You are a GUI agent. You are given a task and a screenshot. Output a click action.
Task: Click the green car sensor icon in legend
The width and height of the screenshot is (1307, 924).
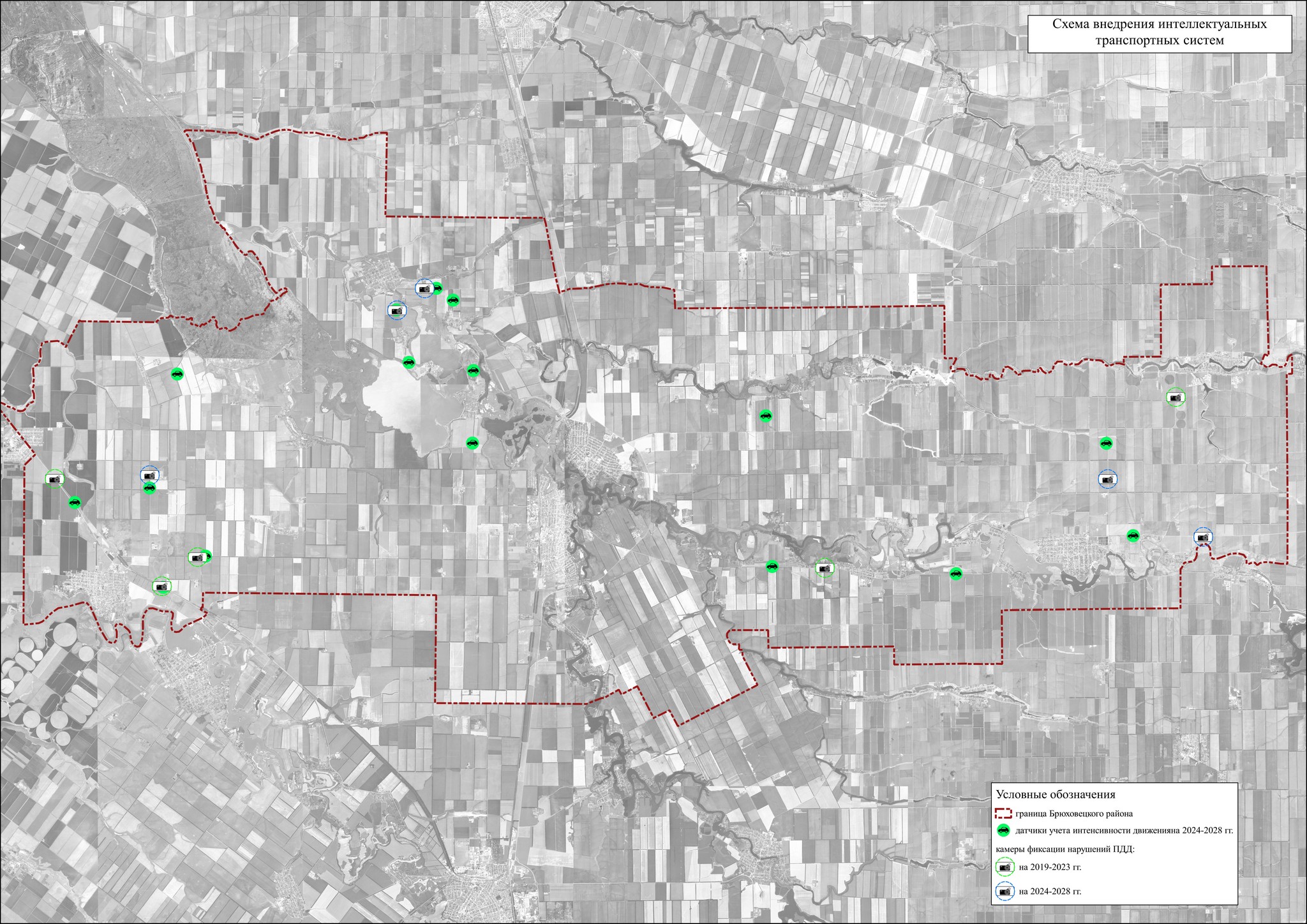pos(1004,830)
